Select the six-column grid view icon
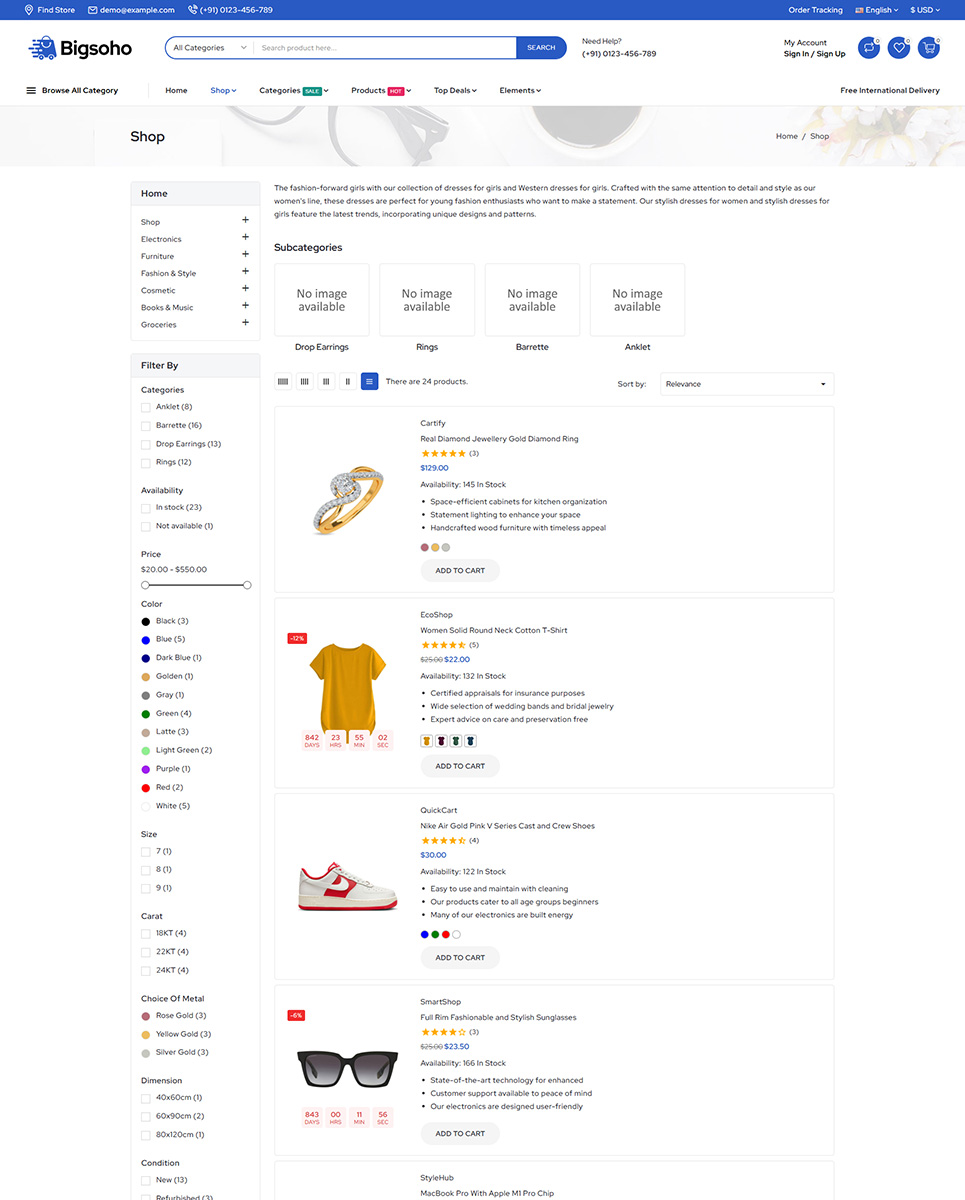The image size is (965, 1200). (283, 381)
